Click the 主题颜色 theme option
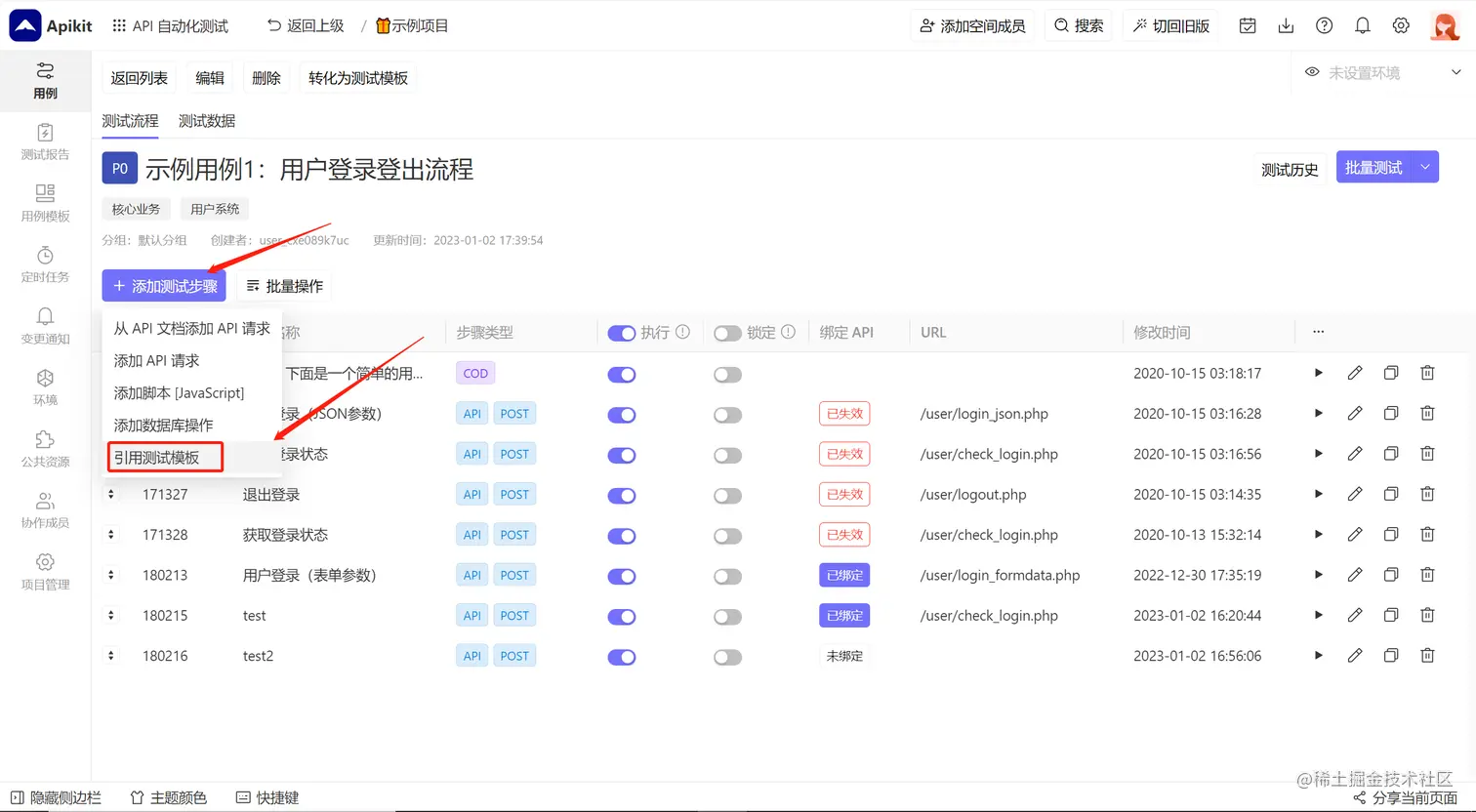Image resolution: width=1476 pixels, height=812 pixels. point(169,797)
